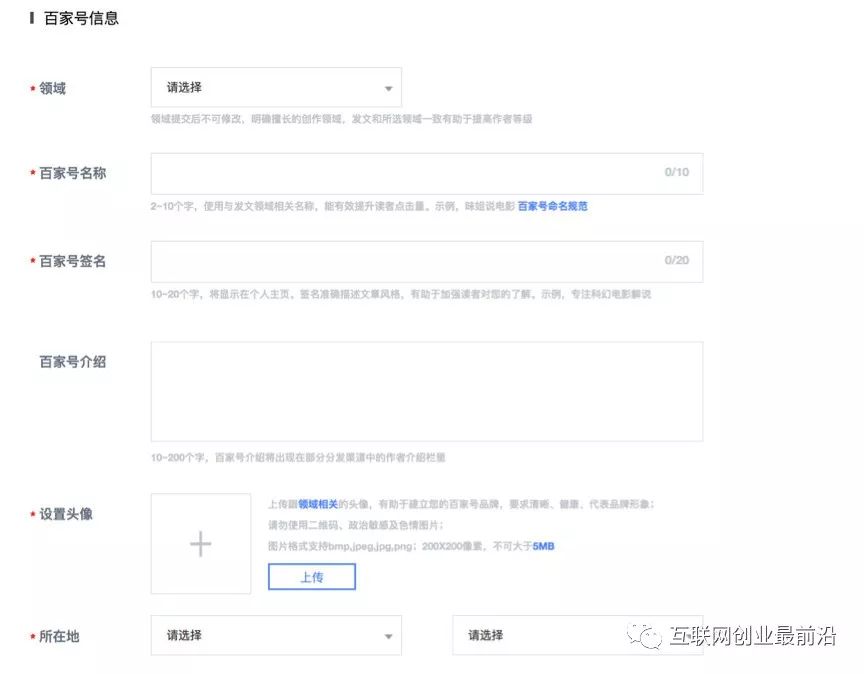
Task: Click the 0/20 character counter
Action: [677, 260]
